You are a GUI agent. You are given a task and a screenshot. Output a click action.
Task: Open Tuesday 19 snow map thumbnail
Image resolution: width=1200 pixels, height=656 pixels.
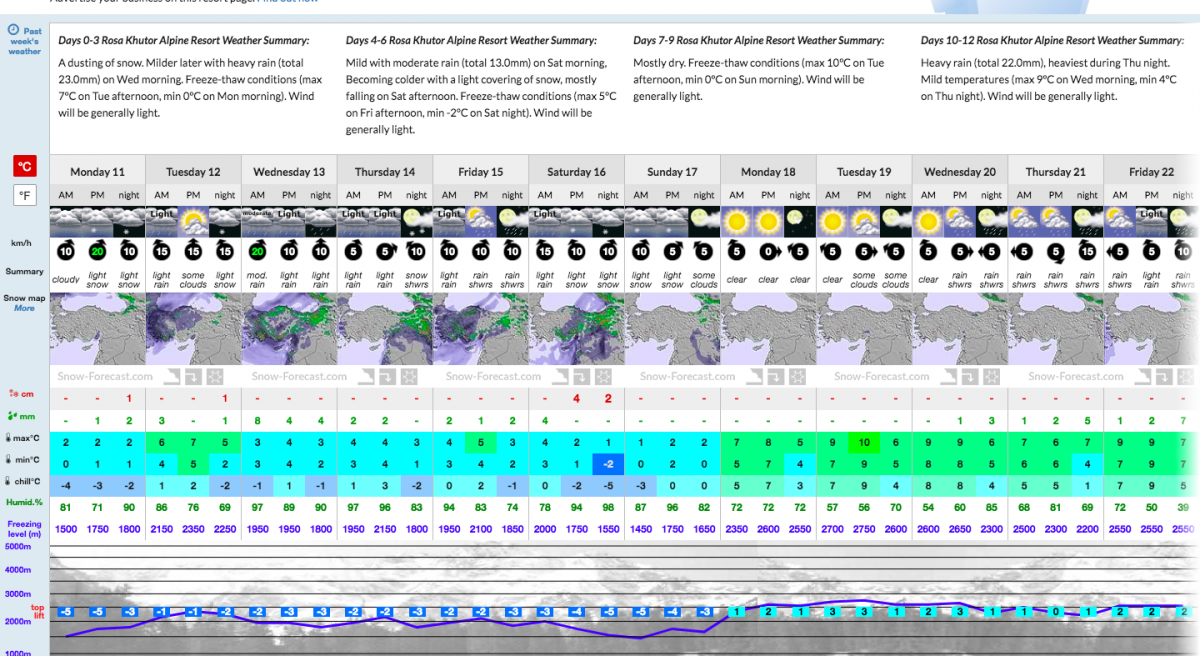[x=864, y=328]
